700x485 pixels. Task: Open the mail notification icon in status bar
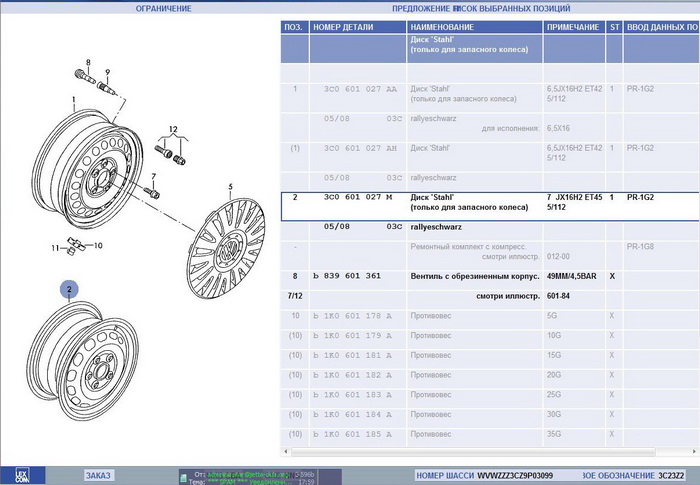click(183, 478)
